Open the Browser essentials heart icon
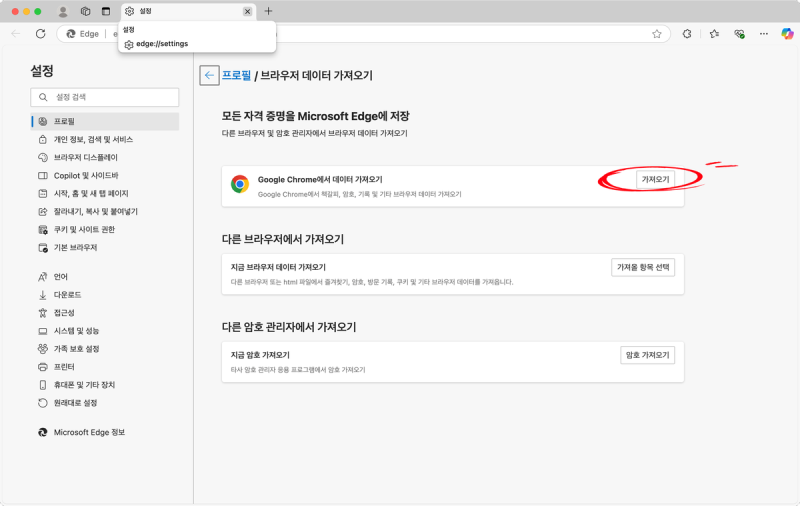The image size is (800, 506). pos(739,34)
